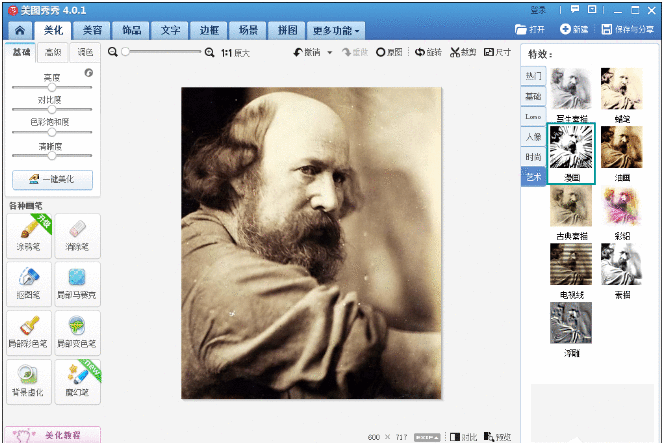This screenshot has height=443, width=663.
Task: Open the 抠图笔 cutout pen tool
Action: pos(30,283)
